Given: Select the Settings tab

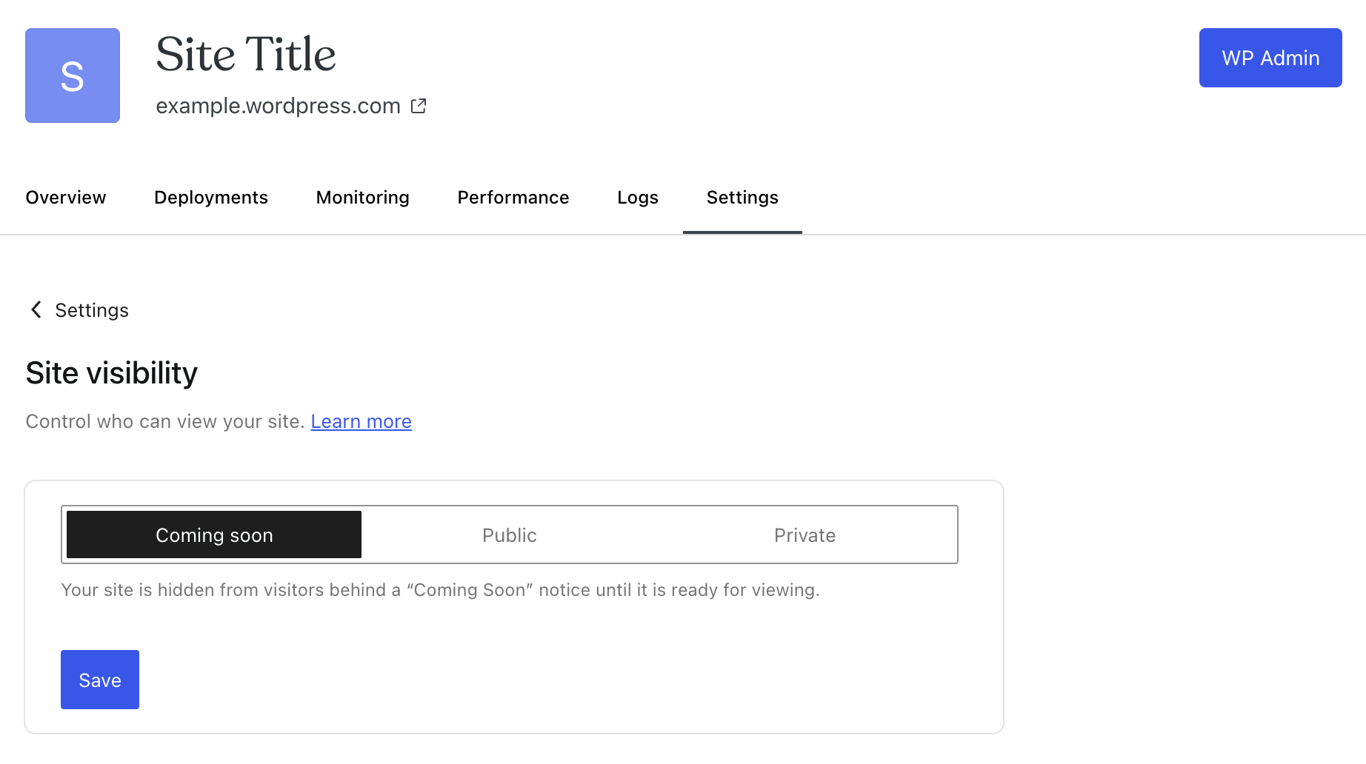Looking at the screenshot, I should tap(742, 197).
